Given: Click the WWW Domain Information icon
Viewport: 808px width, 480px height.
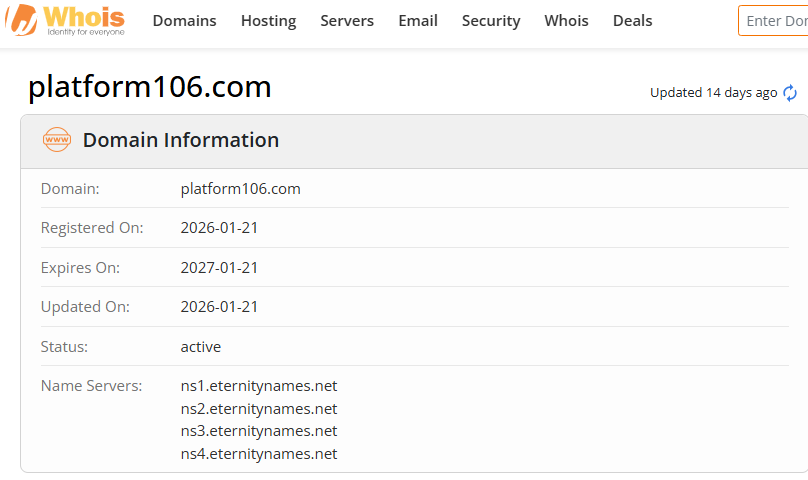Looking at the screenshot, I should coord(57,140).
